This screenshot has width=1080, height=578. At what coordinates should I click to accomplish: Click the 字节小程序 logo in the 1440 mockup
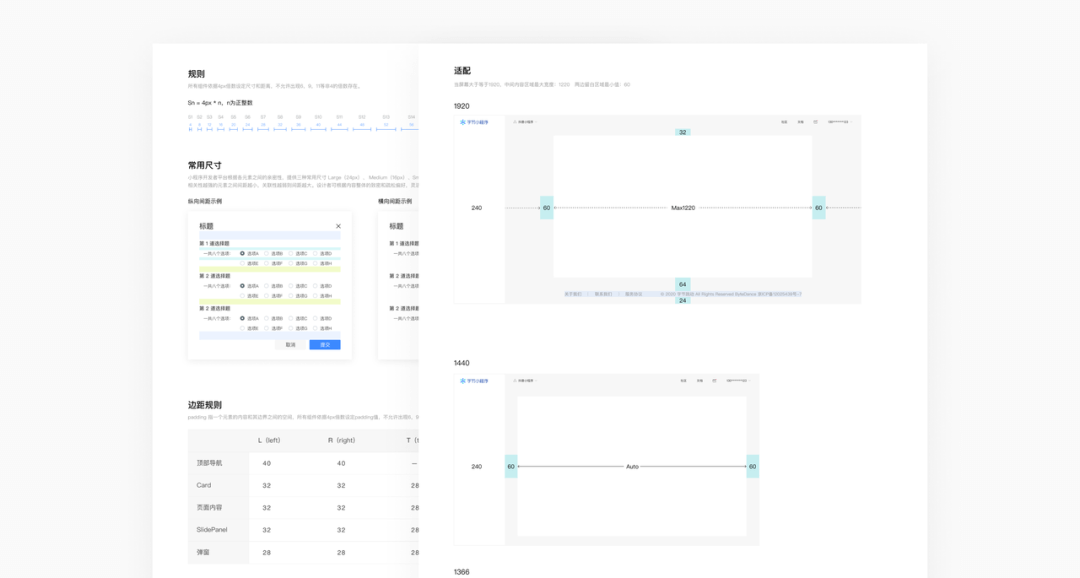[474, 380]
